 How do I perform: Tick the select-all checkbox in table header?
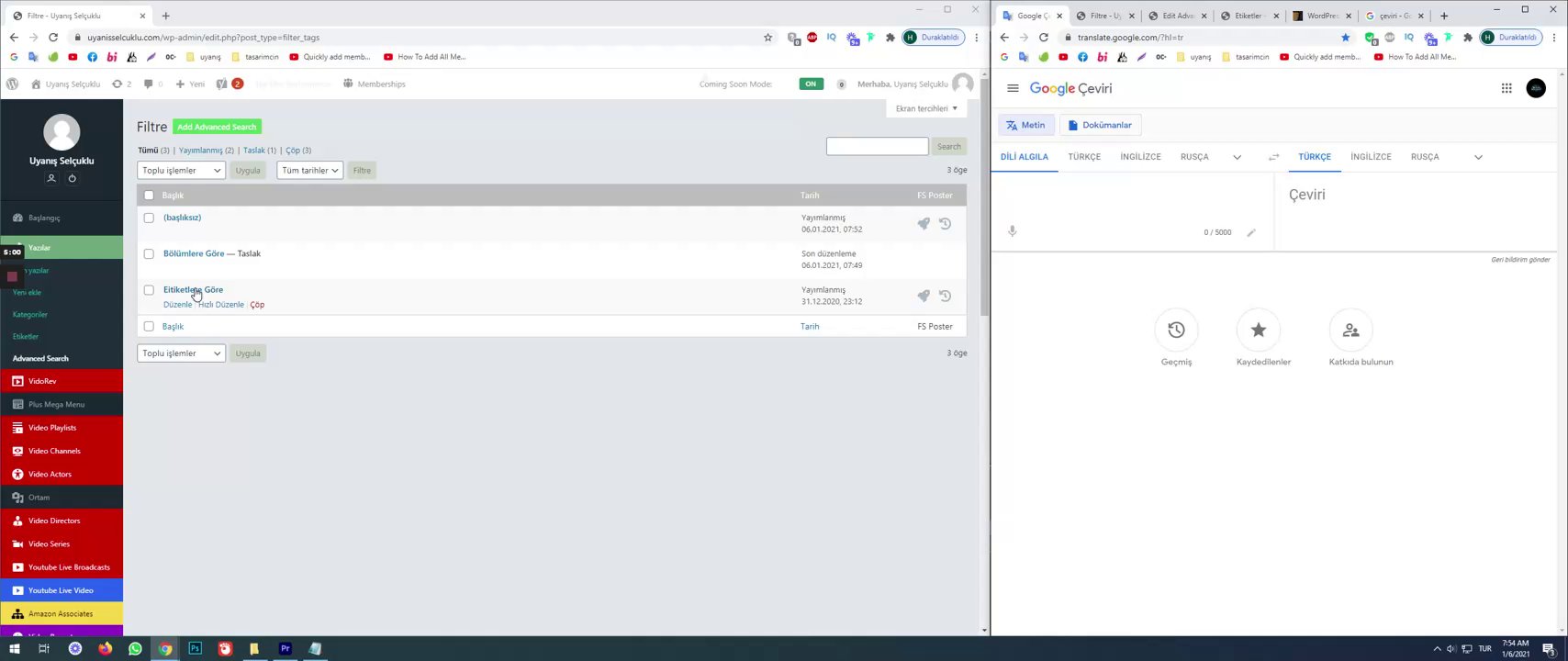click(x=149, y=196)
